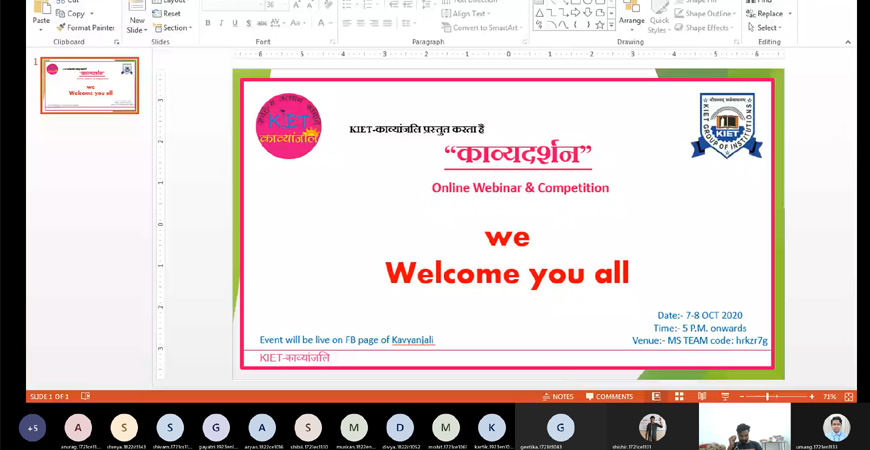Image resolution: width=870 pixels, height=450 pixels.
Task: Justify text in Paragraph group
Action: (387, 23)
